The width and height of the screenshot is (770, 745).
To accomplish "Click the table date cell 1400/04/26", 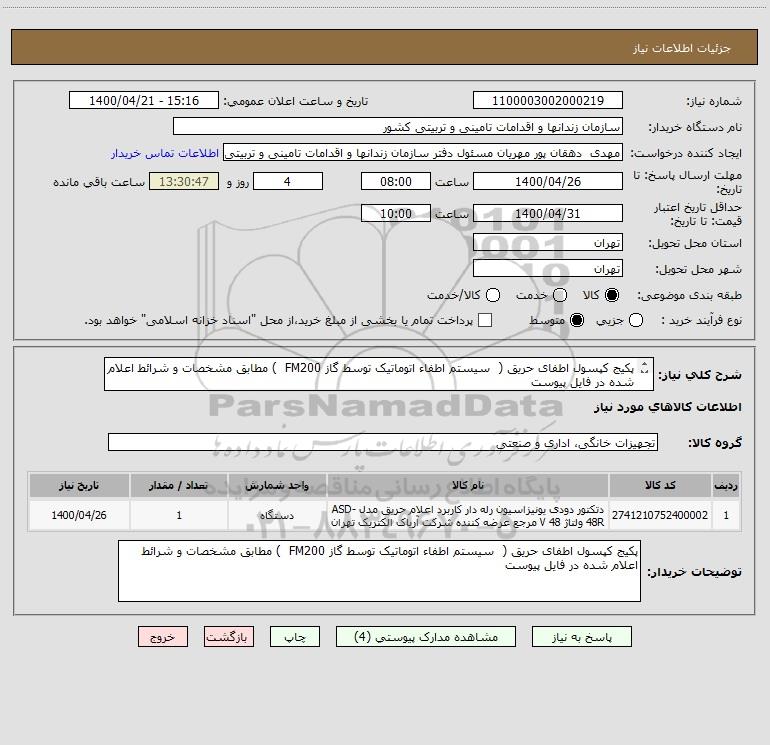I will [x=79, y=515].
